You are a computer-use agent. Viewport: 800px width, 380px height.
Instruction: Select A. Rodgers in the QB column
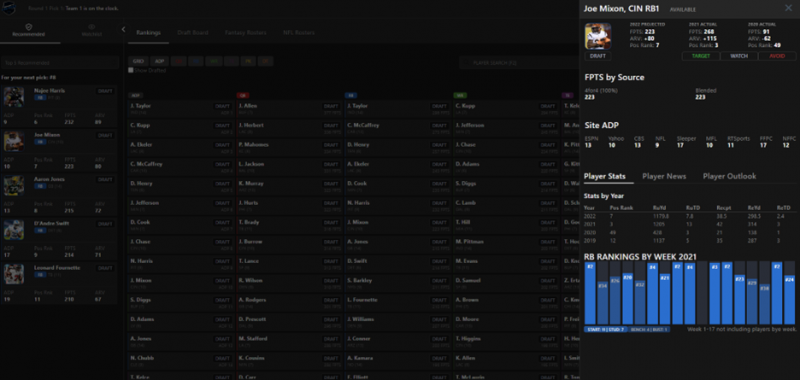coord(252,300)
